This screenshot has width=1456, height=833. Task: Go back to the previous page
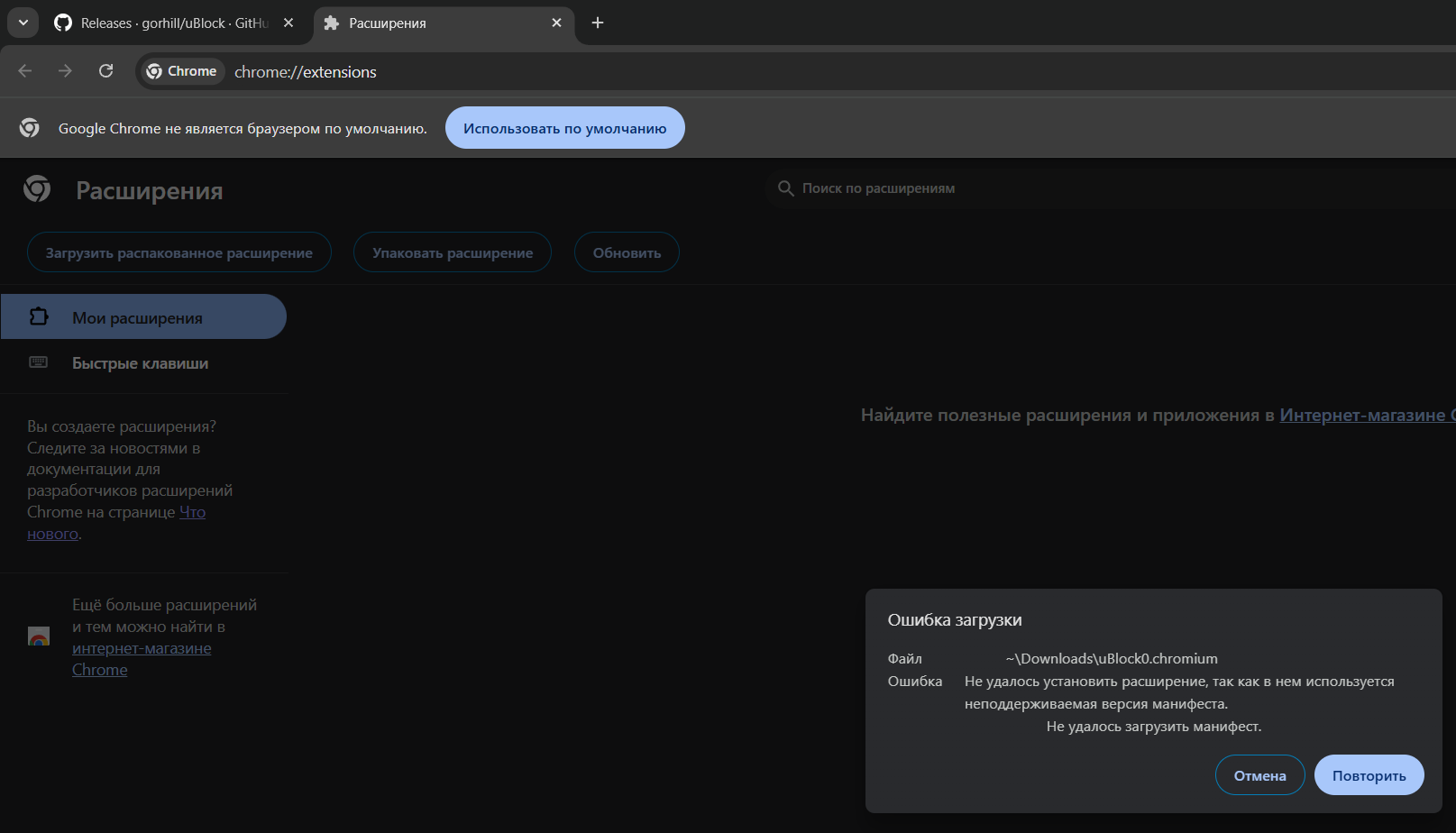point(25,71)
